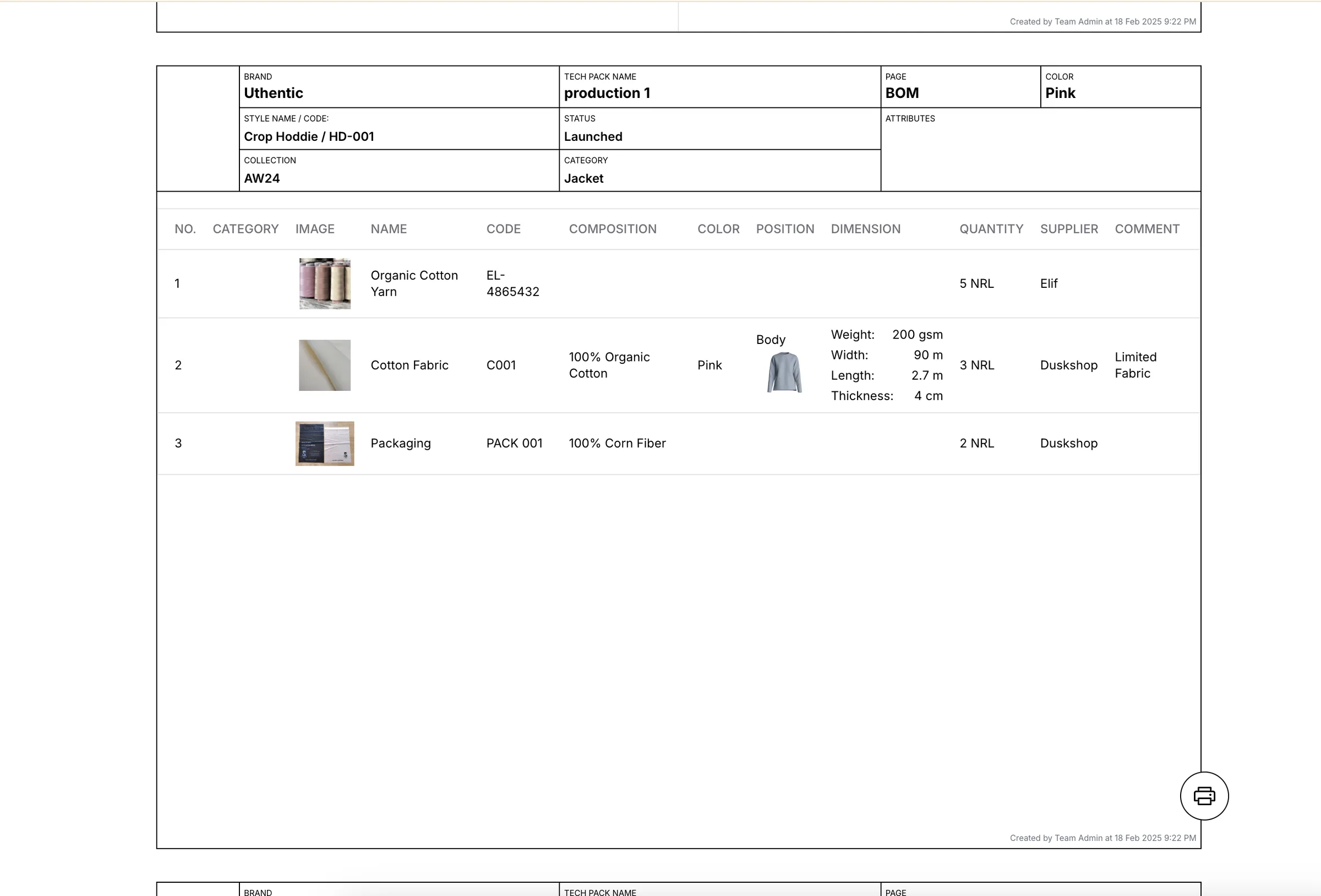
Task: Click the COLOR column header in table
Action: 718,228
